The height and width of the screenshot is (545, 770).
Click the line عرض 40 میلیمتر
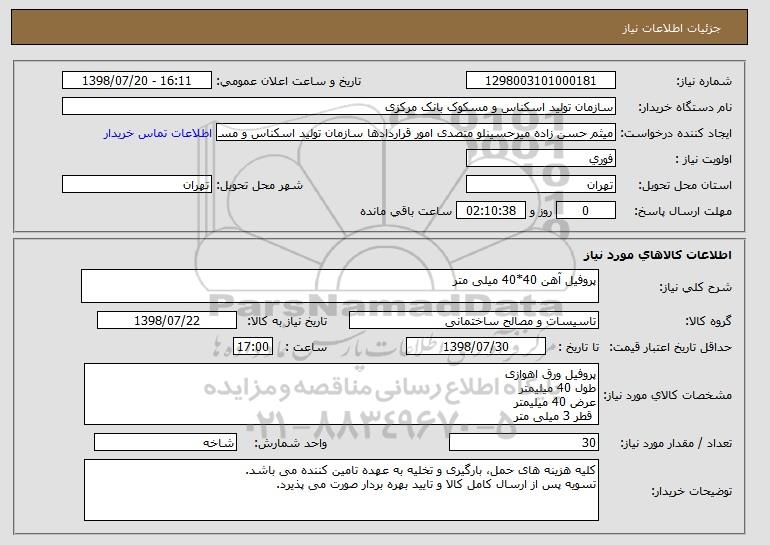click(x=555, y=402)
